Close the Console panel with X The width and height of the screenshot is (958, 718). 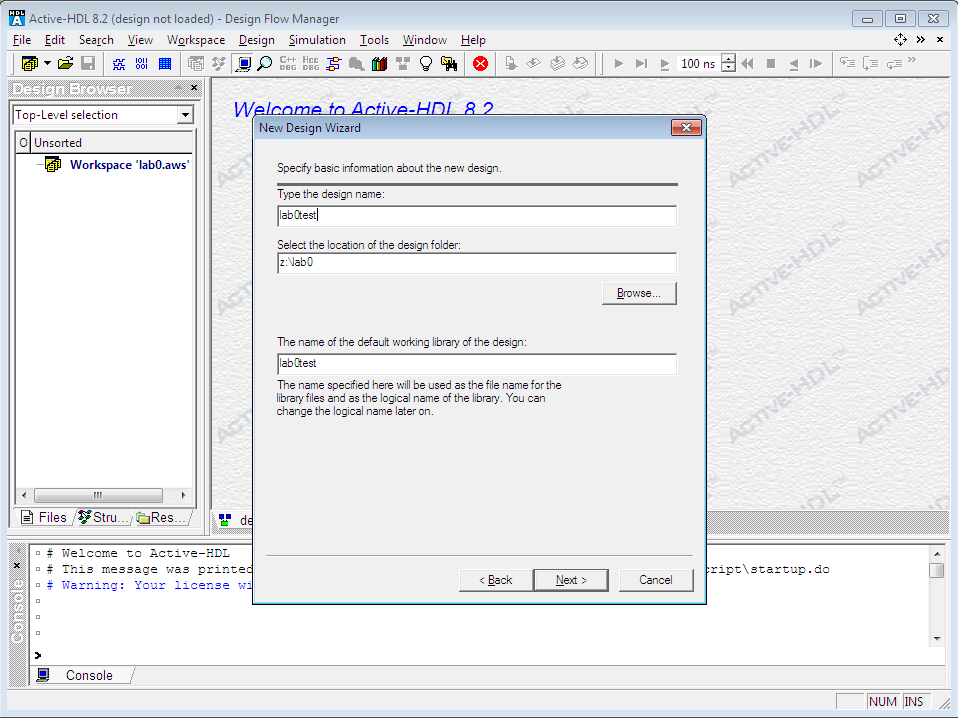[17, 565]
